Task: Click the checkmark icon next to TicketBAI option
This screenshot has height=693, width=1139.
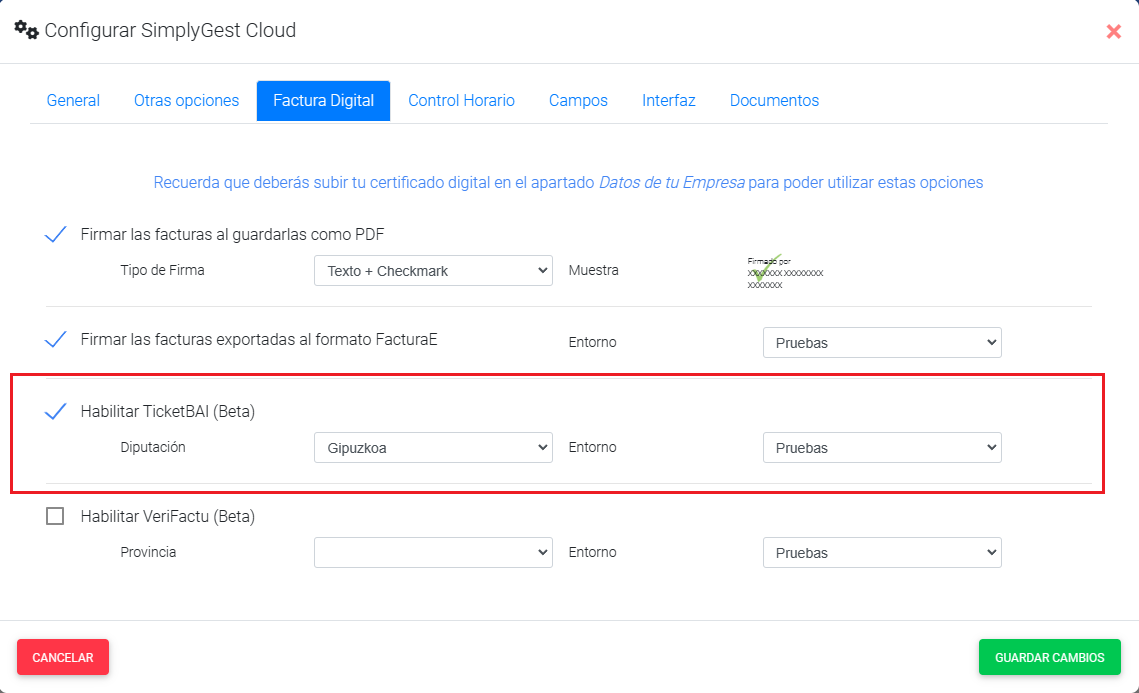Action: tap(55, 409)
